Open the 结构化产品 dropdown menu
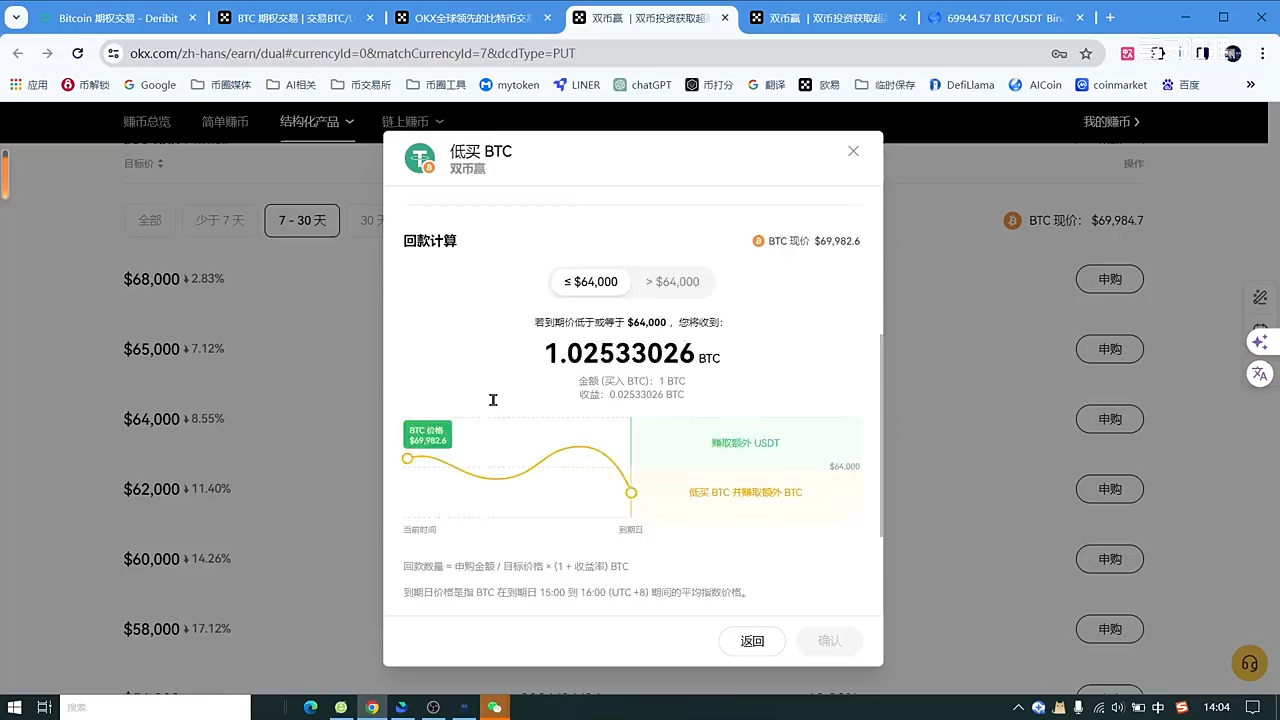 [317, 121]
